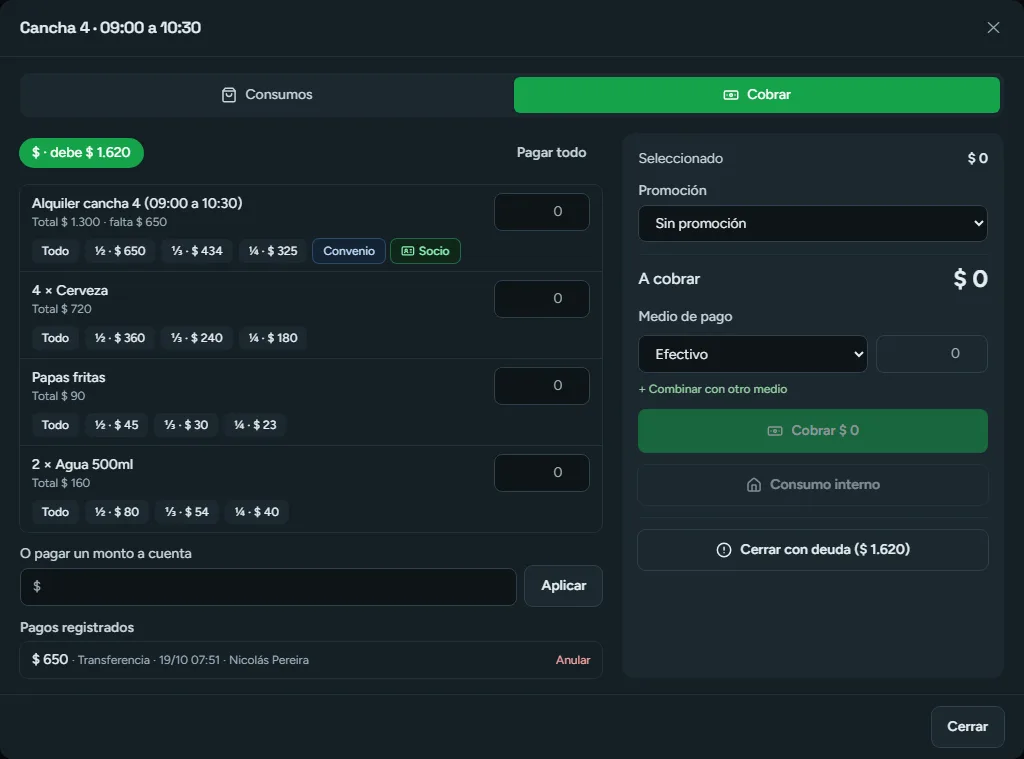Choose ½ · $ 80 for Agua 500ml
The width and height of the screenshot is (1024, 759).
point(117,511)
